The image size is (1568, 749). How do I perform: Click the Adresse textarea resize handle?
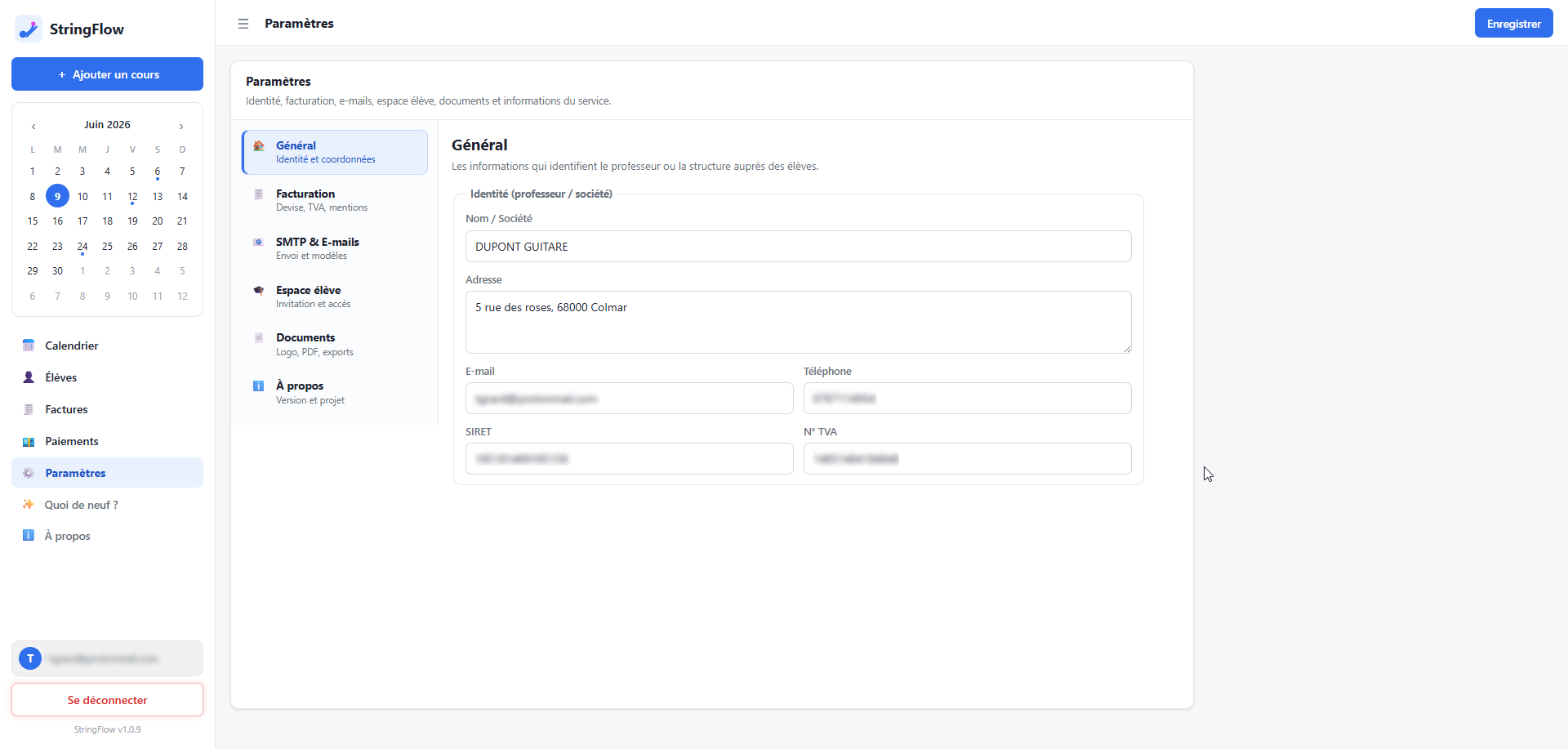[x=1127, y=349]
